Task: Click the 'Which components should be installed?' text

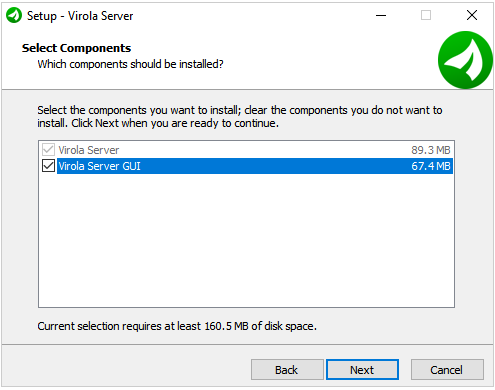Action: (130, 64)
